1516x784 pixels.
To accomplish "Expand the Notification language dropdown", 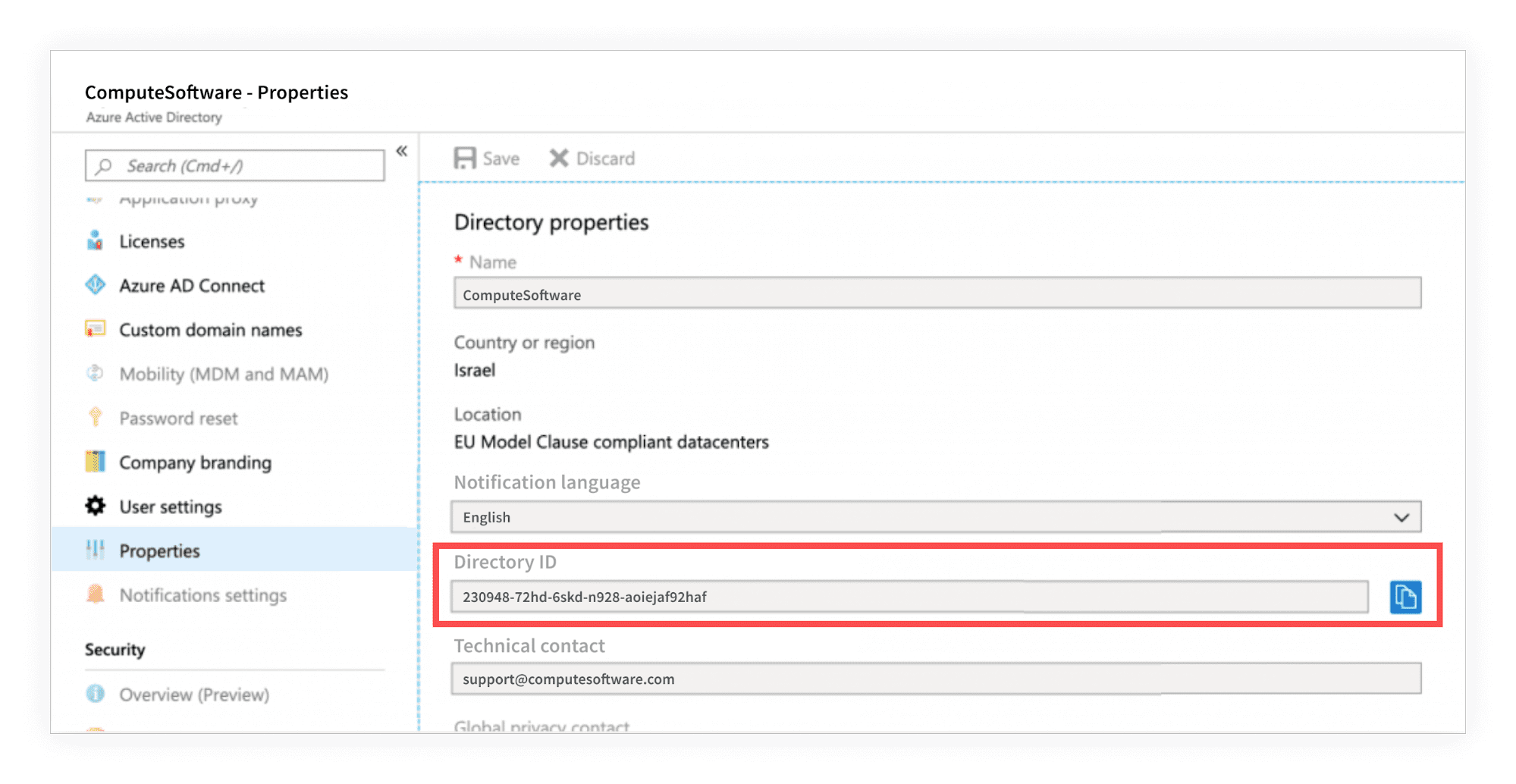I will click(936, 516).
